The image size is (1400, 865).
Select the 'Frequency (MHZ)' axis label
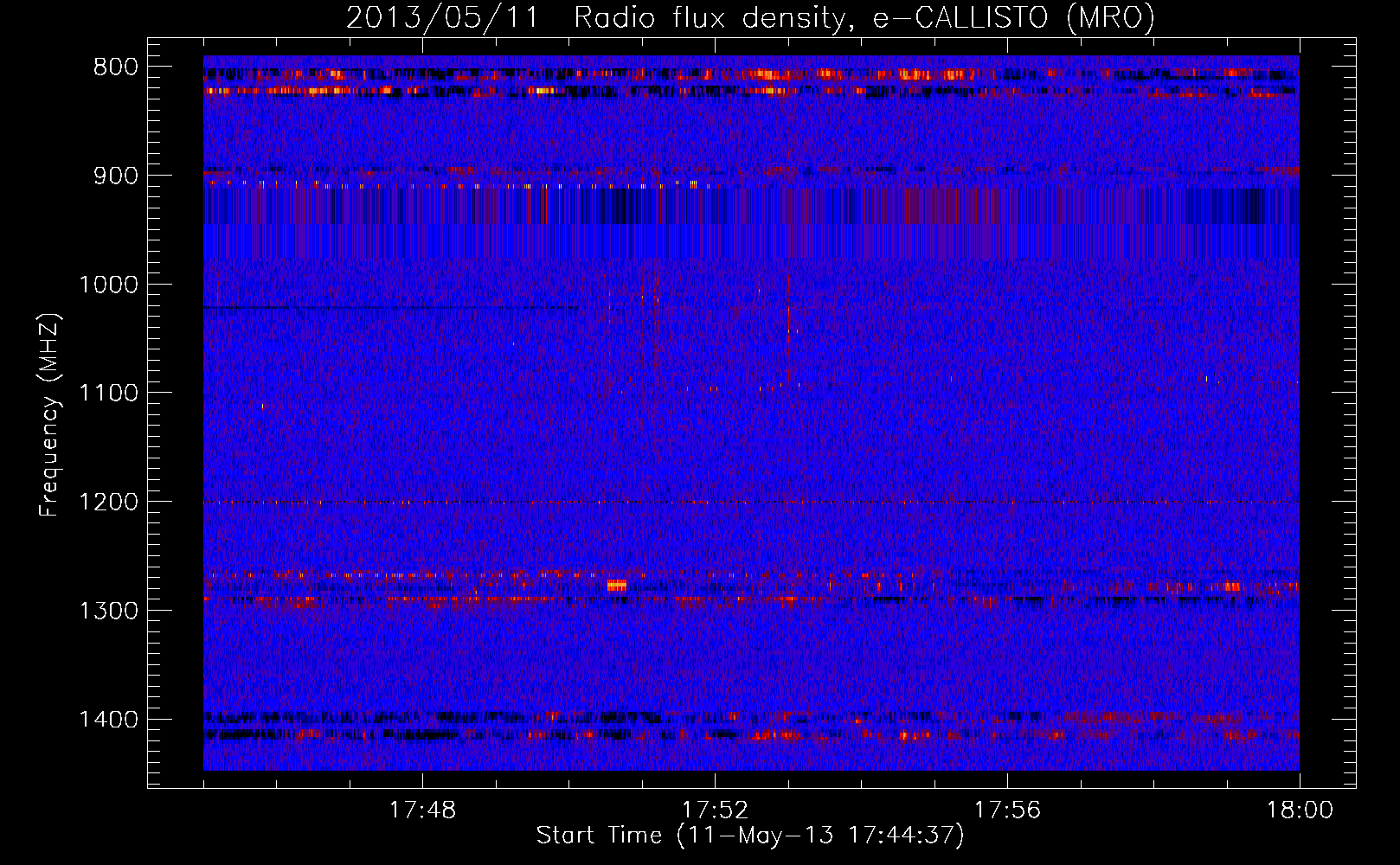coord(50,415)
